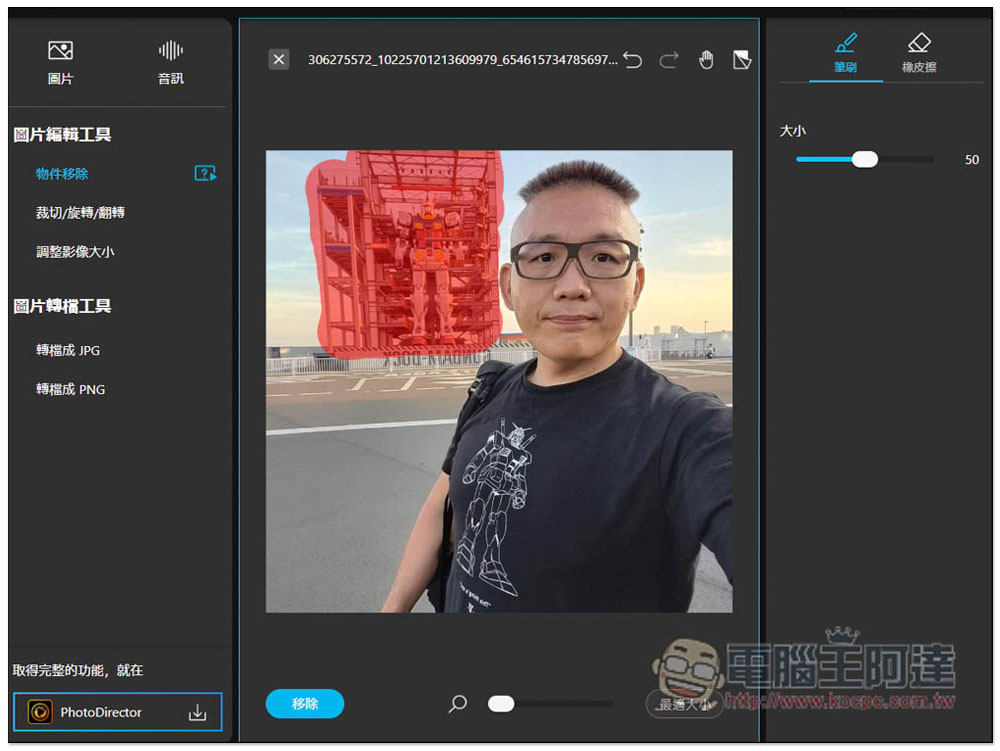Choose 調整影像大小 resize option

pyautogui.click(x=75, y=252)
